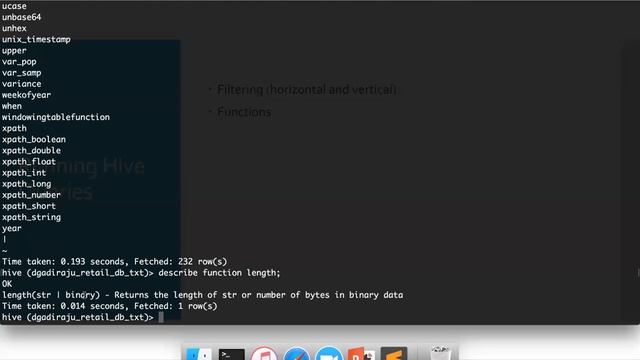Click the 'unix_timestamp' function name
Screen dimensions: 640x360
click(36, 40)
